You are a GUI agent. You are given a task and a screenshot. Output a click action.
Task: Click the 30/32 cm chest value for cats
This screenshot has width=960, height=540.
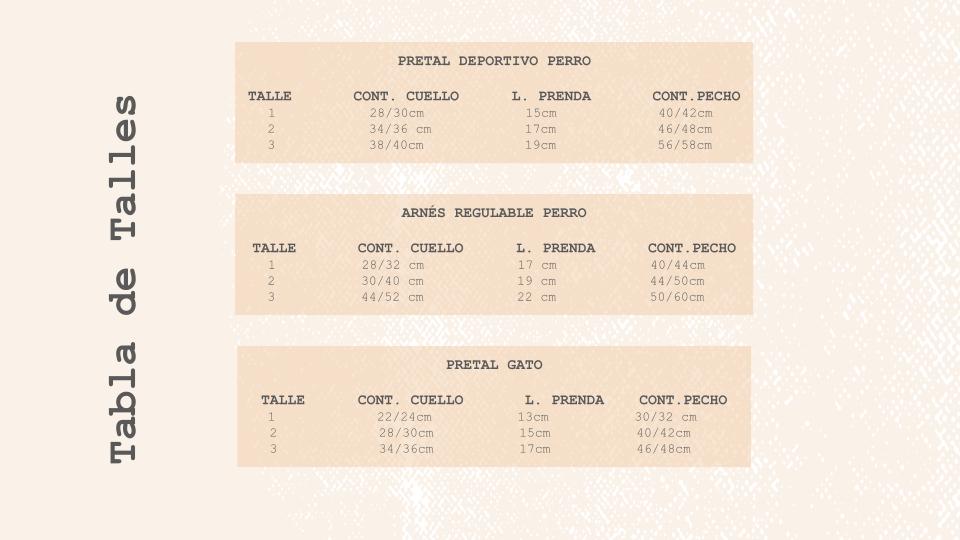click(x=666, y=417)
